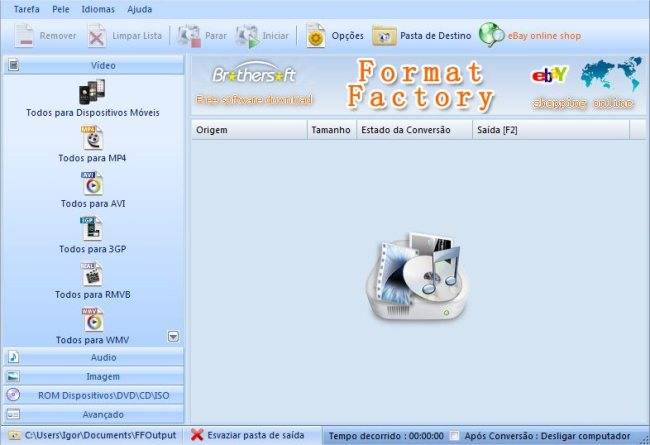The width and height of the screenshot is (650, 445).
Task: Click the Avançado panel icon
Action: point(13,414)
